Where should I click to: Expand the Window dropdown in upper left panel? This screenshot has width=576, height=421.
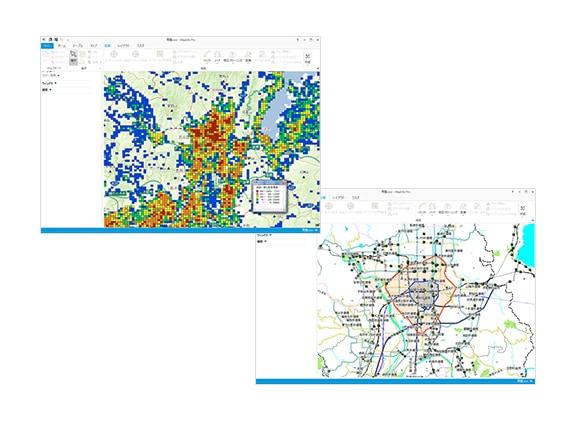tap(49, 83)
